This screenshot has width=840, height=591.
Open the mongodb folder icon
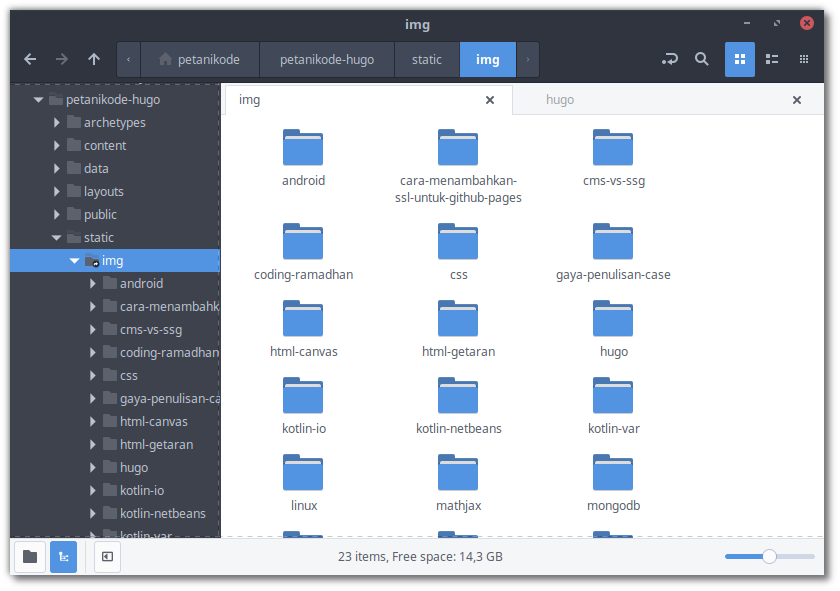coord(613,473)
